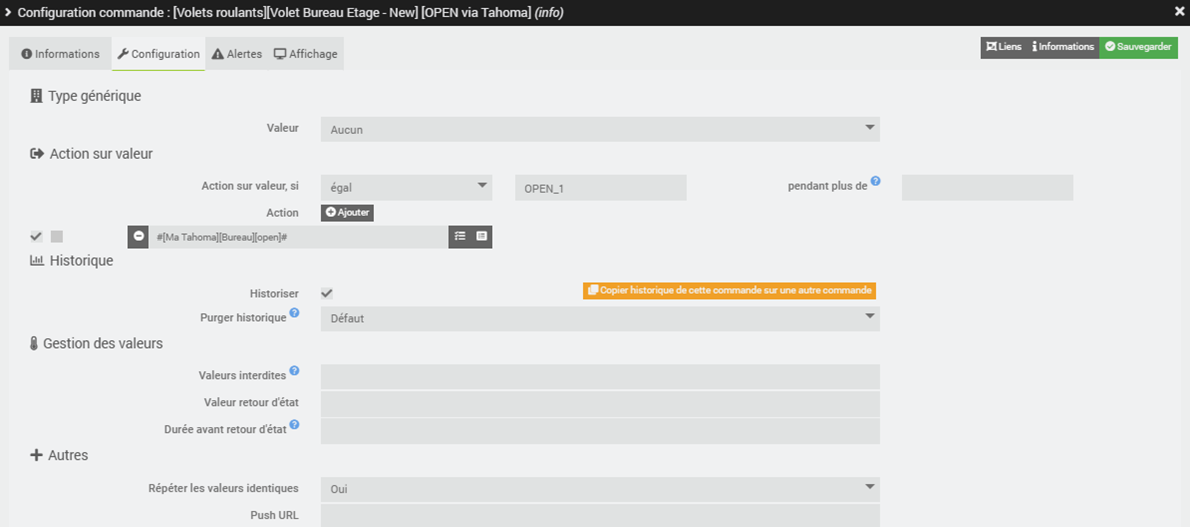Click the help icon next to 'pendant plus de'

pos(875,181)
